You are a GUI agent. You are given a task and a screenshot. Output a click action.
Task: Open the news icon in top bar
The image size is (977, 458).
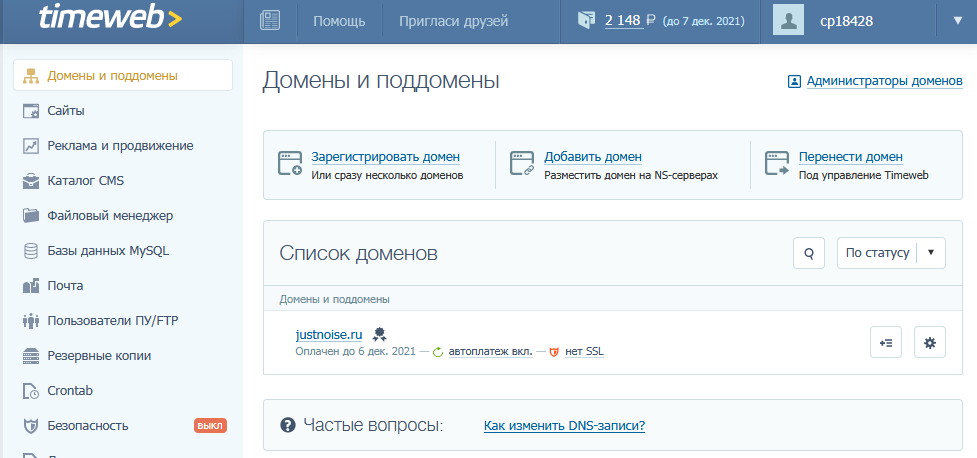coord(270,21)
